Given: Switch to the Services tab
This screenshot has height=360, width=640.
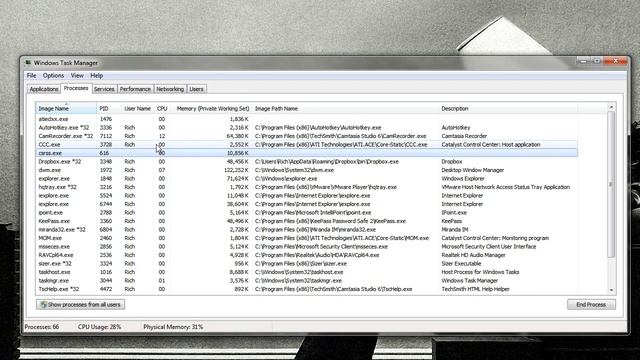Looking at the screenshot, I should tap(104, 89).
